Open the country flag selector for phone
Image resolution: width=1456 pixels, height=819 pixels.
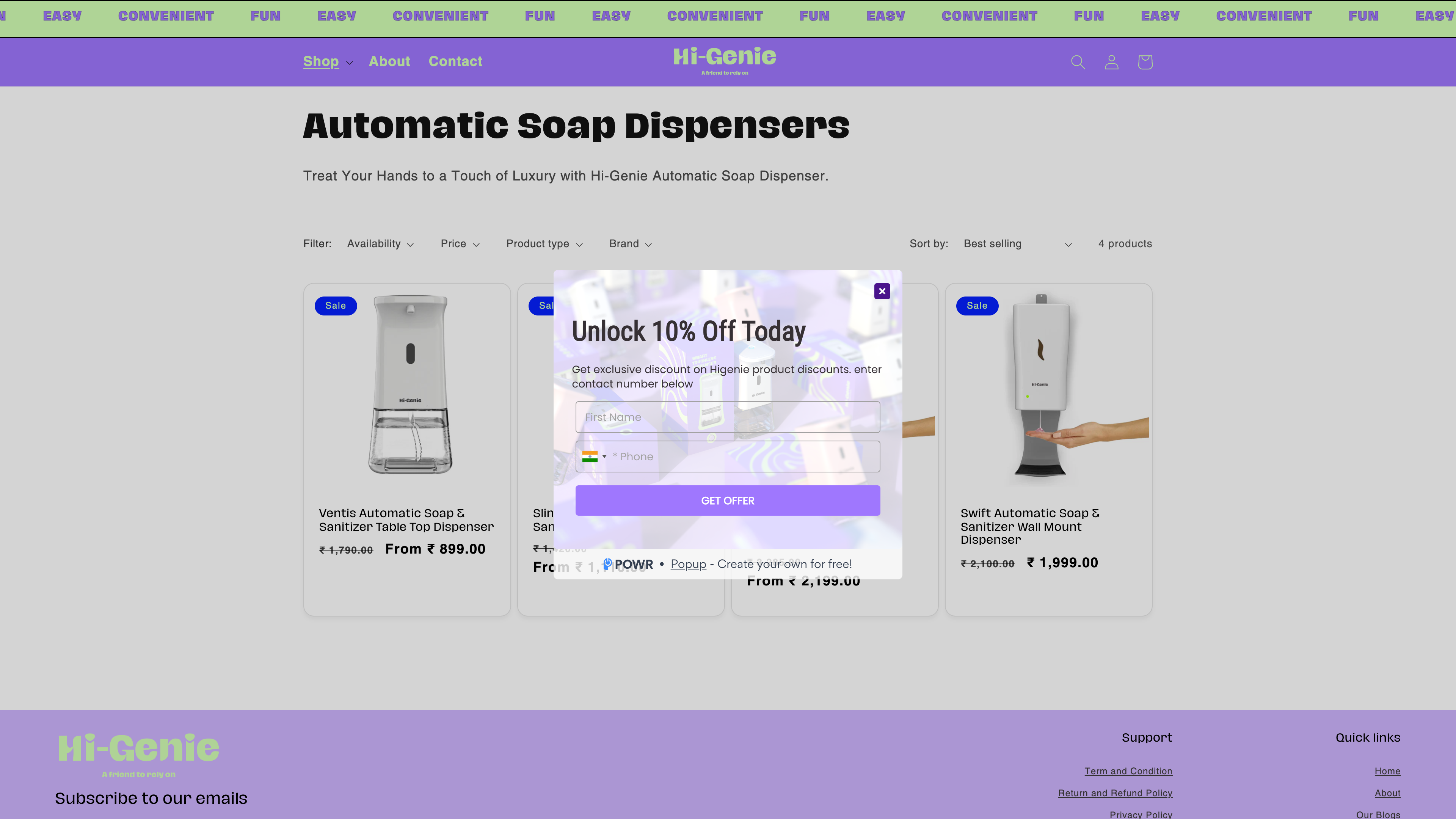595,456
